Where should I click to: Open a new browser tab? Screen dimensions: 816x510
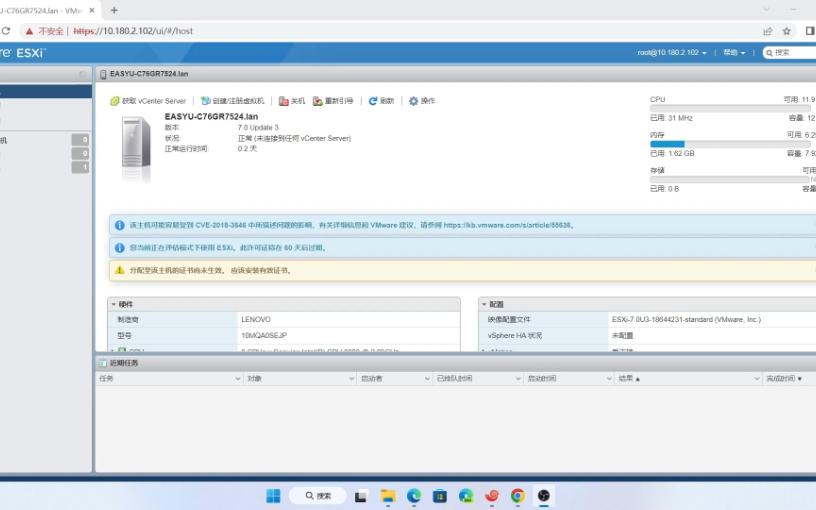coord(114,10)
